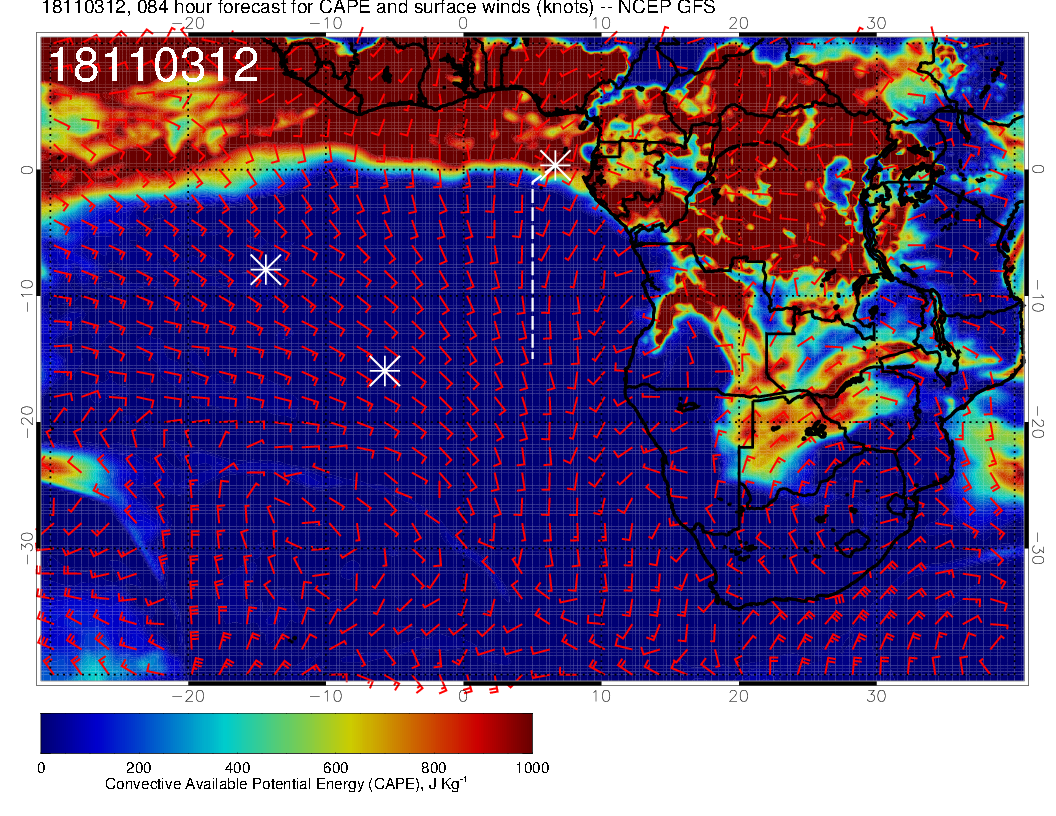Viewport: 1056px width, 816px height.
Task: Click the white dashed vertical track line
Action: tap(532, 270)
